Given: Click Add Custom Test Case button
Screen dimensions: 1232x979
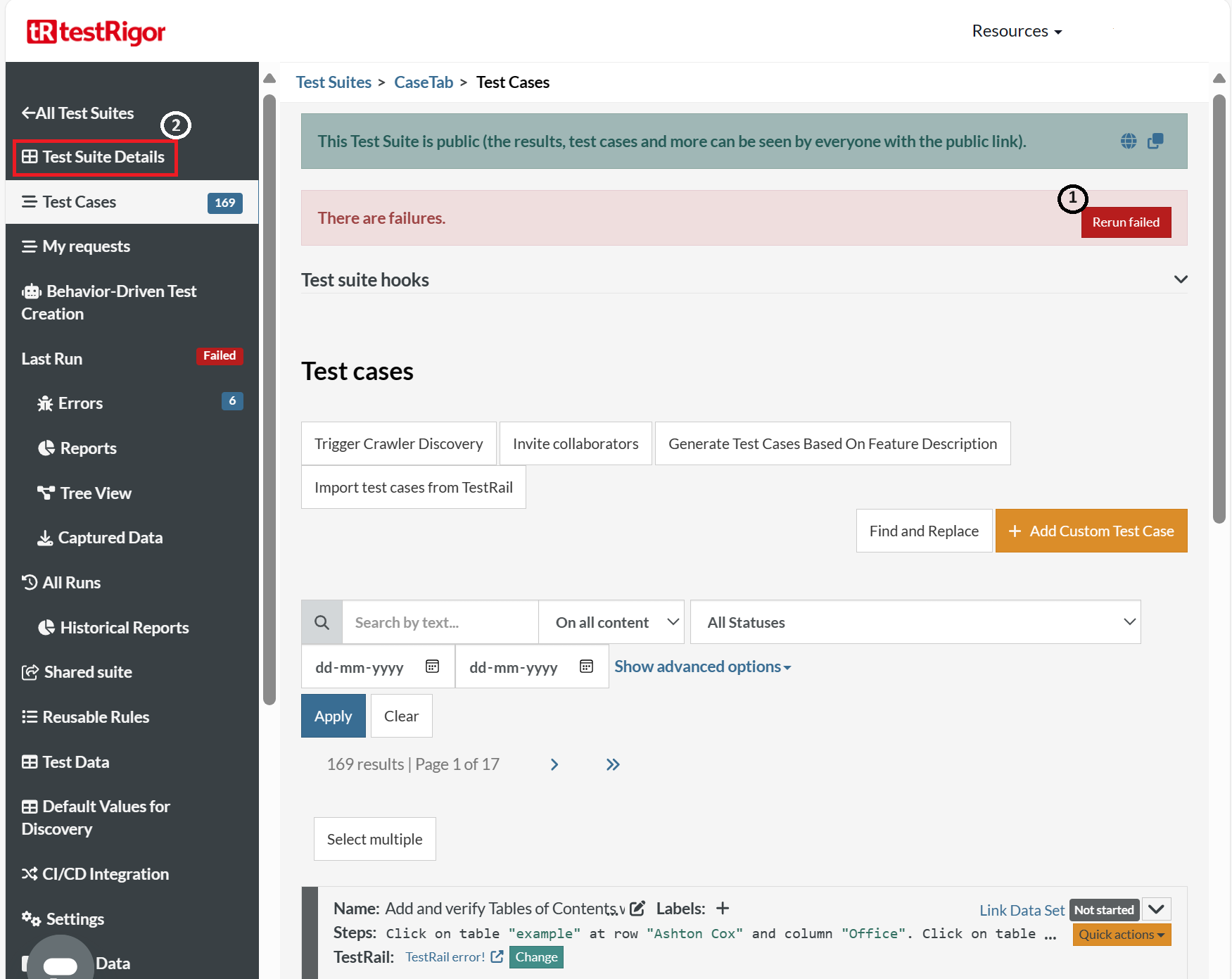Looking at the screenshot, I should tap(1091, 531).
